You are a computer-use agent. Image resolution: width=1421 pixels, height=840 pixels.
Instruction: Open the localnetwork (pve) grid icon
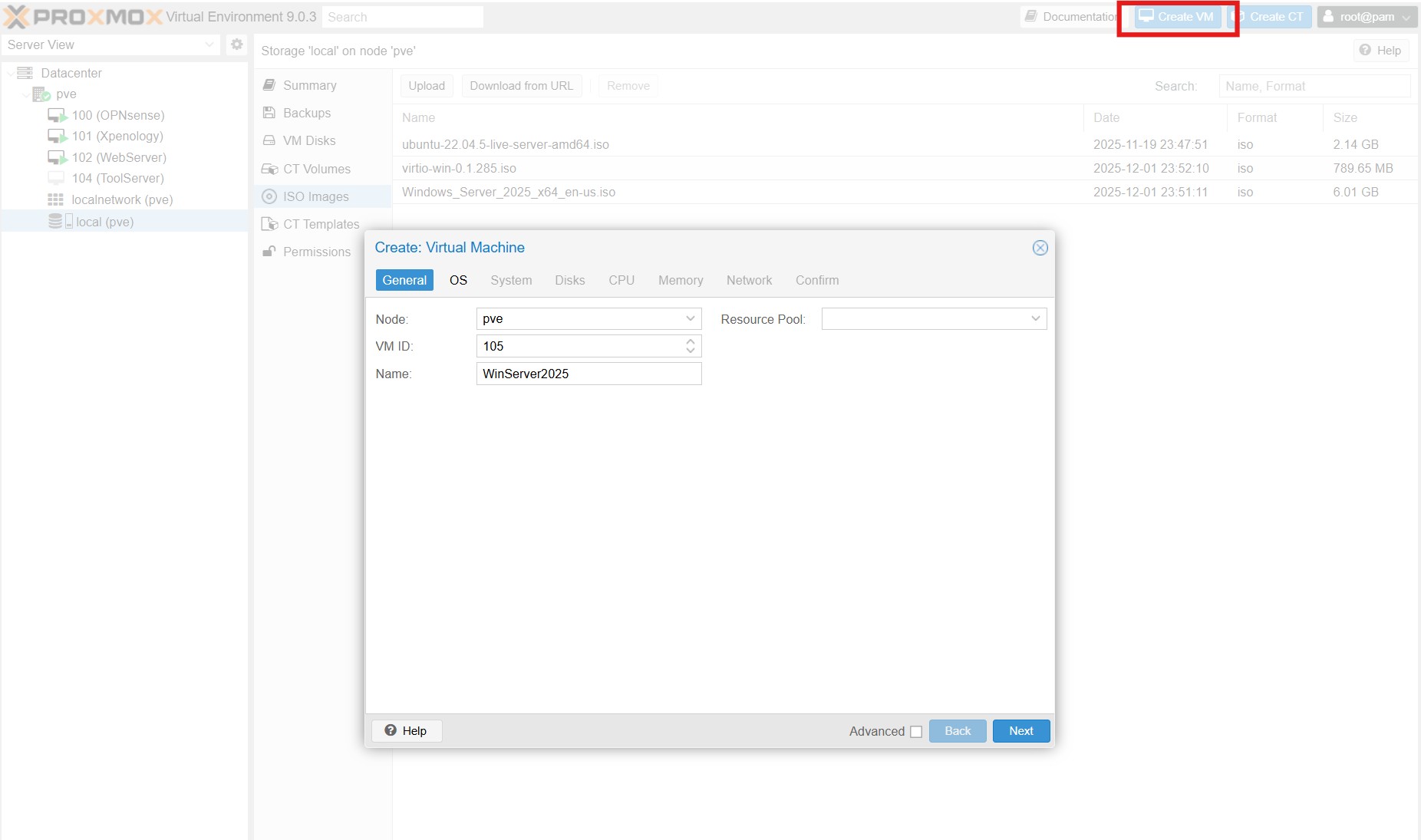click(x=56, y=199)
